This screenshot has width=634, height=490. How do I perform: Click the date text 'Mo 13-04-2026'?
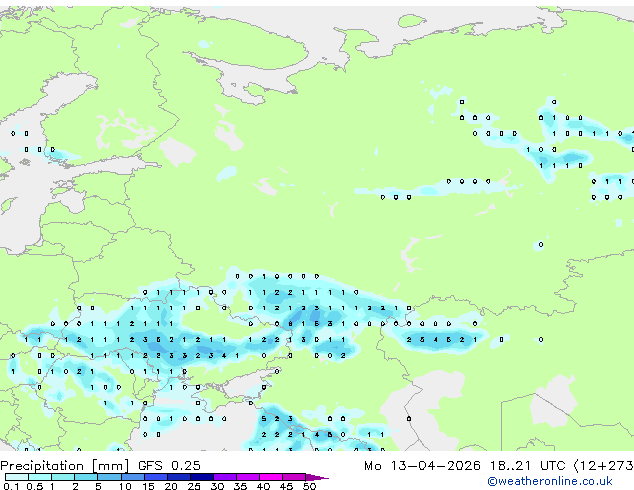click(x=422, y=466)
